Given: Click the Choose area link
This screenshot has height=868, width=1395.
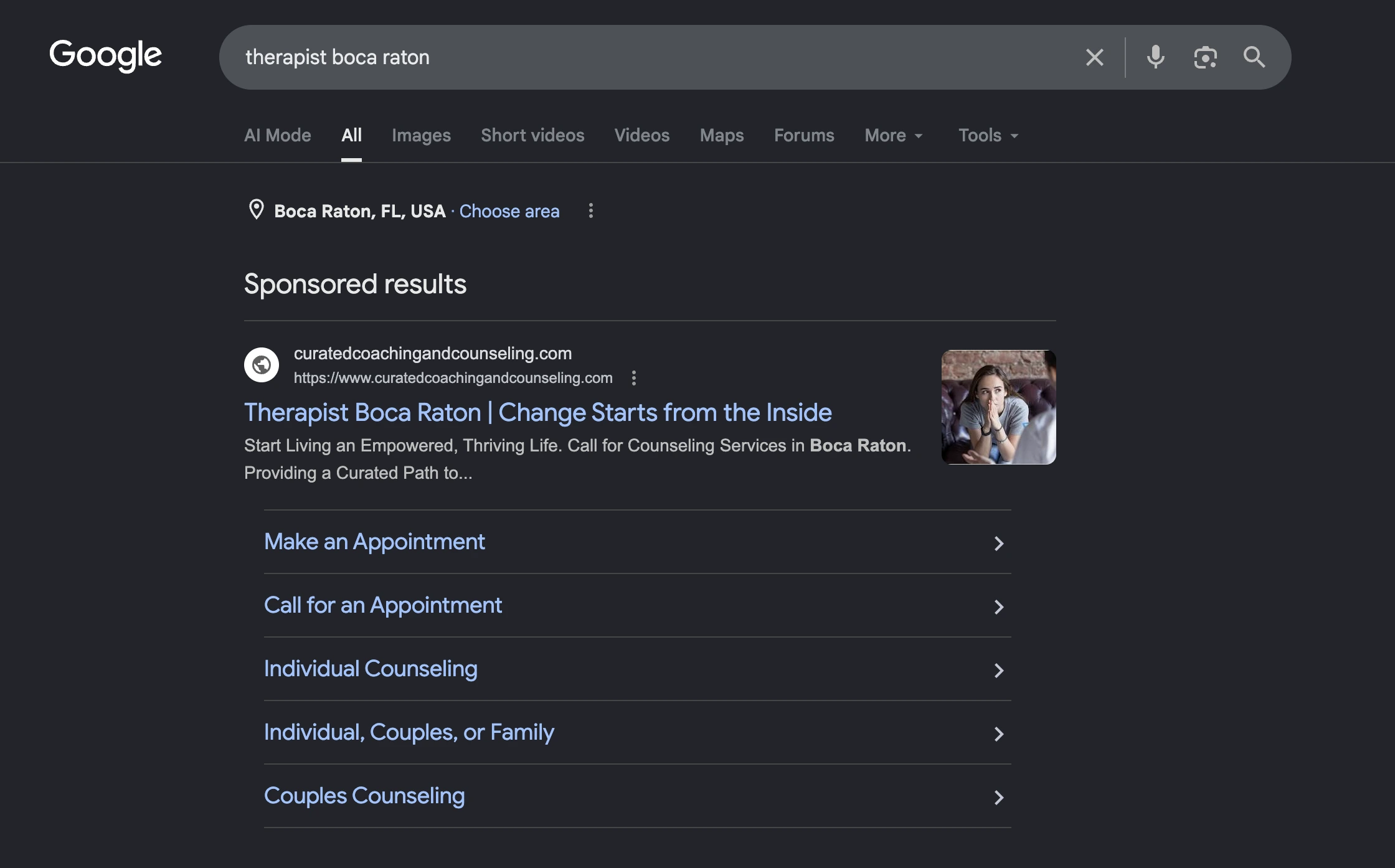Looking at the screenshot, I should click(x=509, y=211).
